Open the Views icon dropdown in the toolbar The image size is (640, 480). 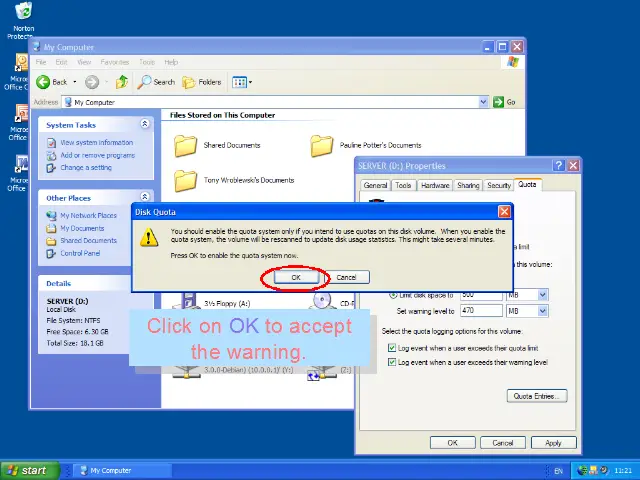[x=242, y=82]
